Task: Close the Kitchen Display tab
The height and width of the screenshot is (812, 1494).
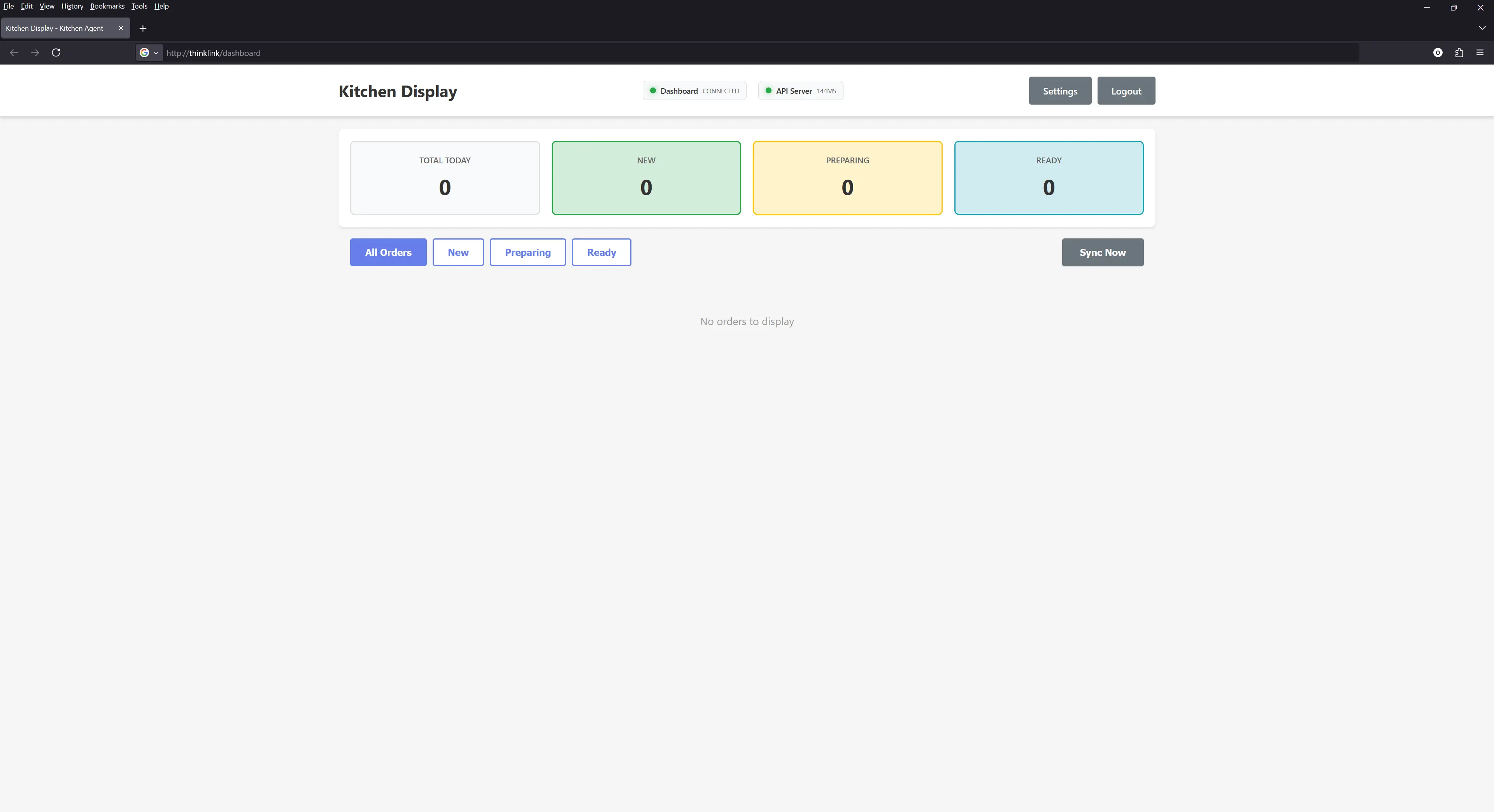Action: pos(121,28)
